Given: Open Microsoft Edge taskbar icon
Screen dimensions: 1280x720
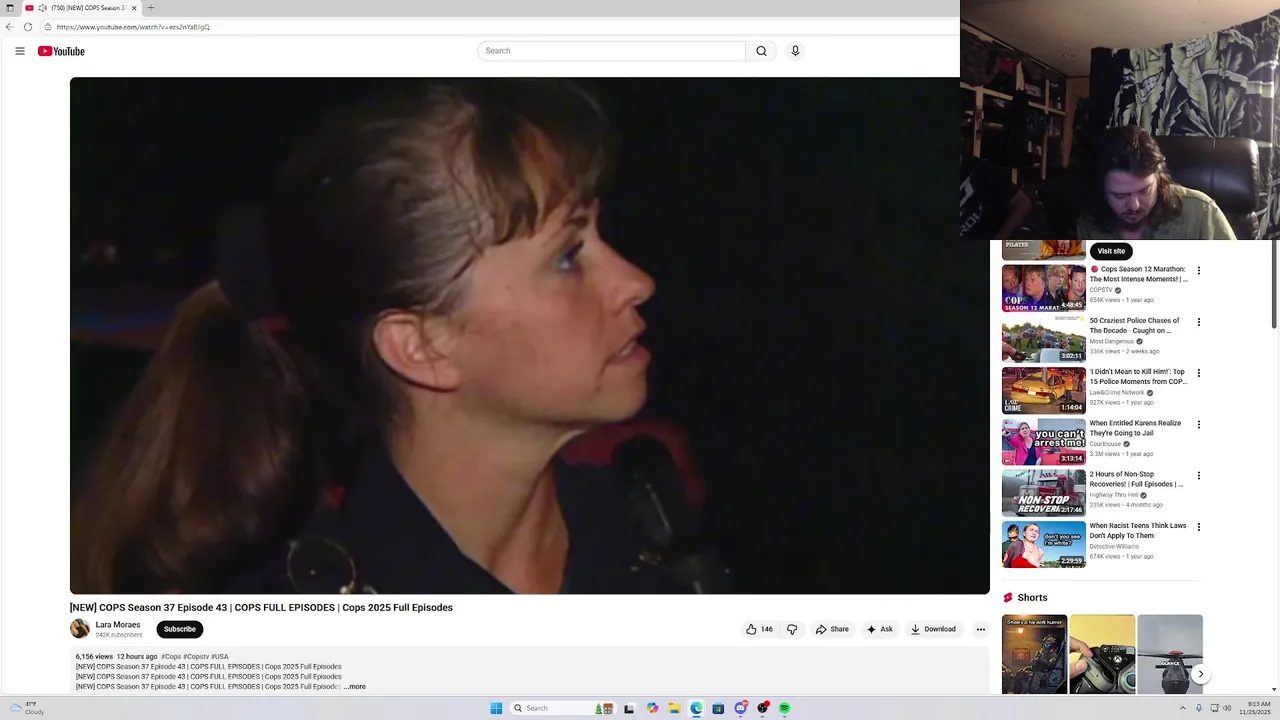Looking at the screenshot, I should click(696, 708).
